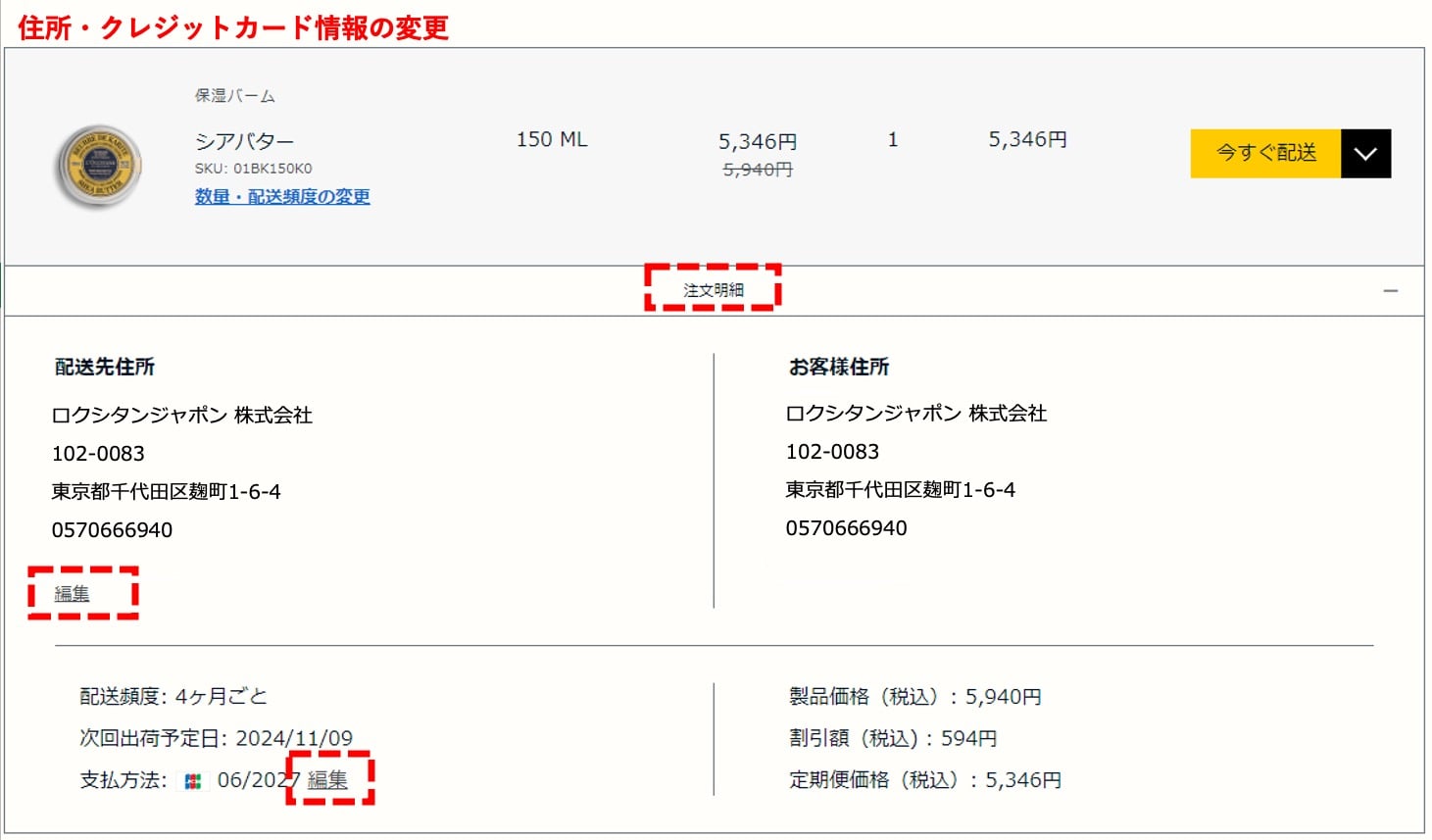Click the 150 ML size value

[x=552, y=139]
